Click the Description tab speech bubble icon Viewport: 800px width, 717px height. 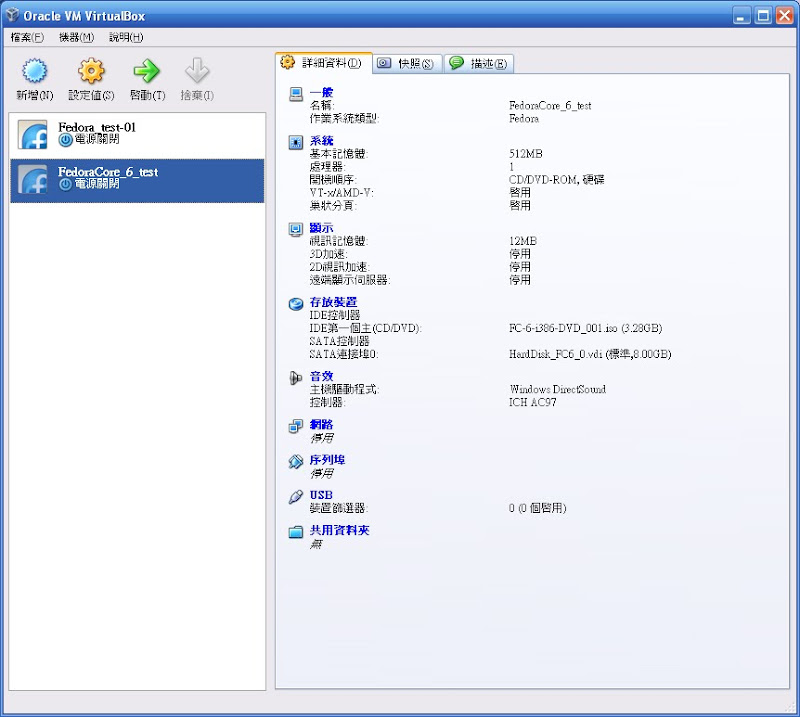pyautogui.click(x=456, y=62)
